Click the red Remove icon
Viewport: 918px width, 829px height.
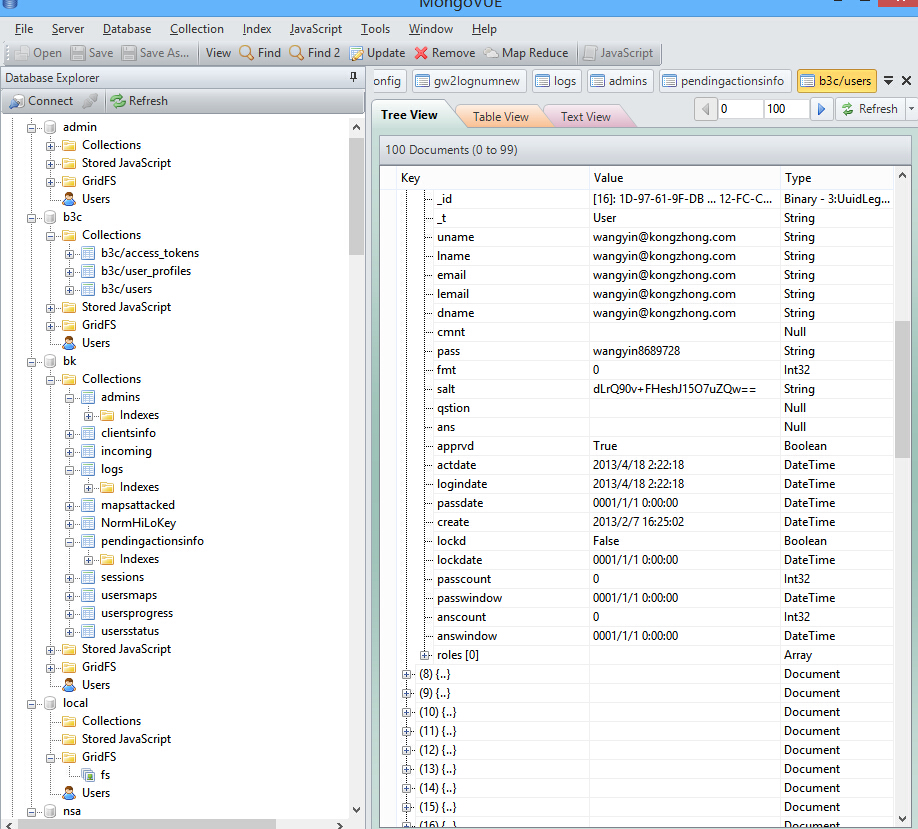coord(421,53)
